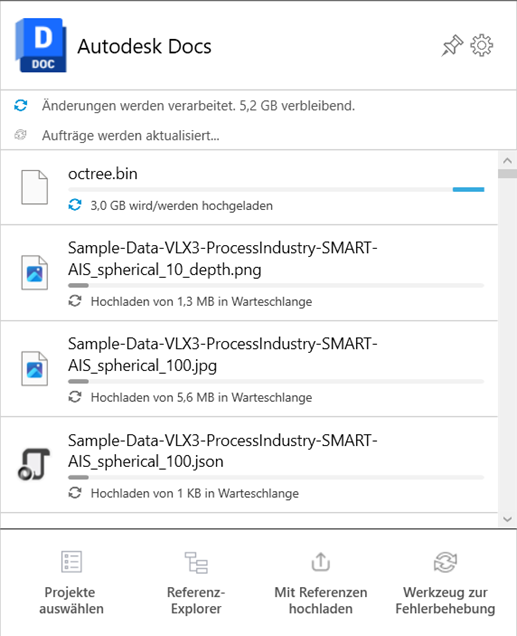
Task: Click the scroll up arrow of the list
Action: tap(507, 161)
